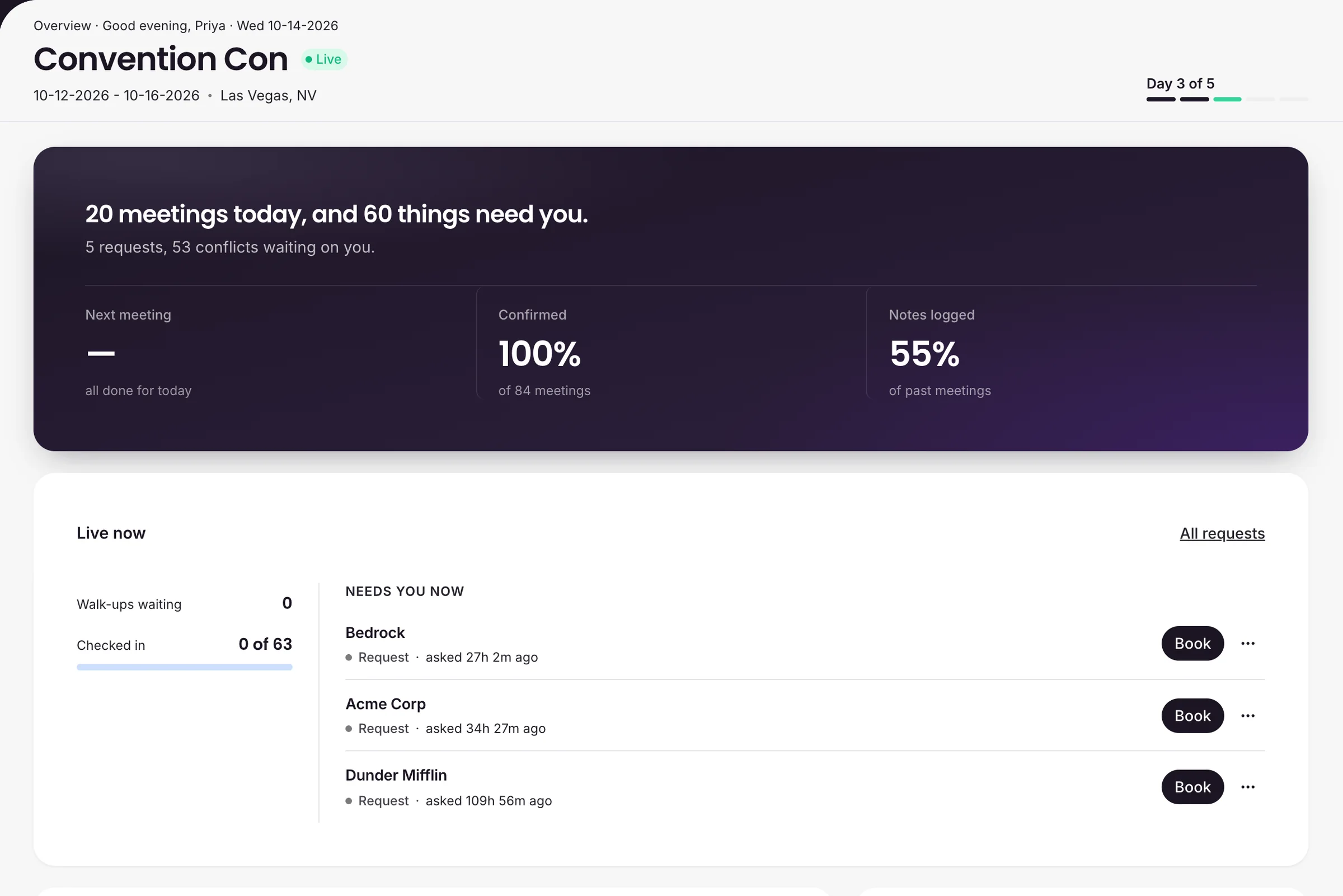
Task: Click '5 requests, 53 conflicts' subtitle
Action: point(229,247)
